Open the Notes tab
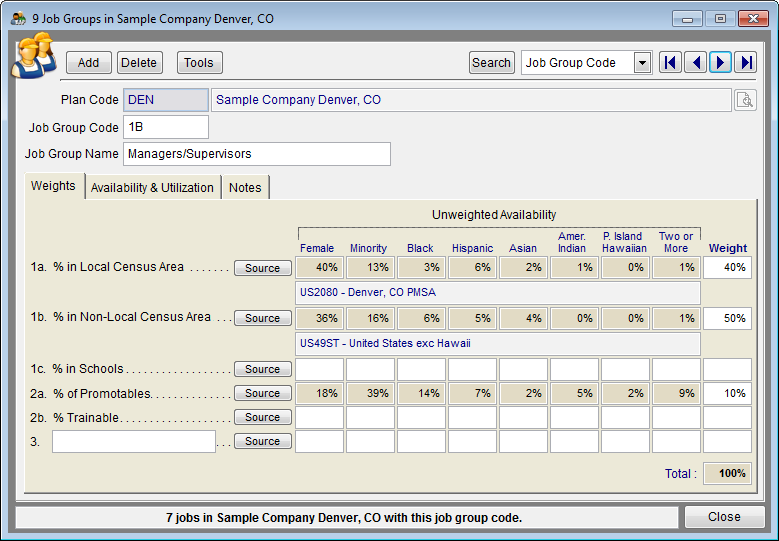 245,188
